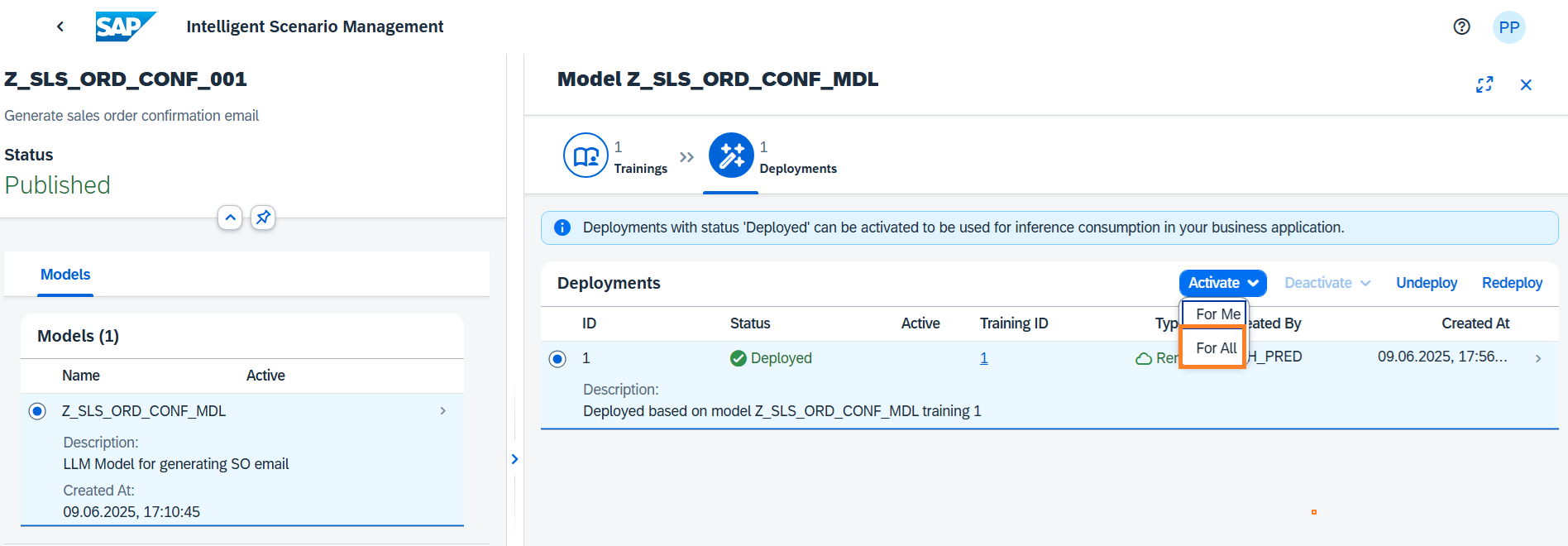Choose For All from Activate menu
The height and width of the screenshot is (546, 1568).
coord(1216,348)
